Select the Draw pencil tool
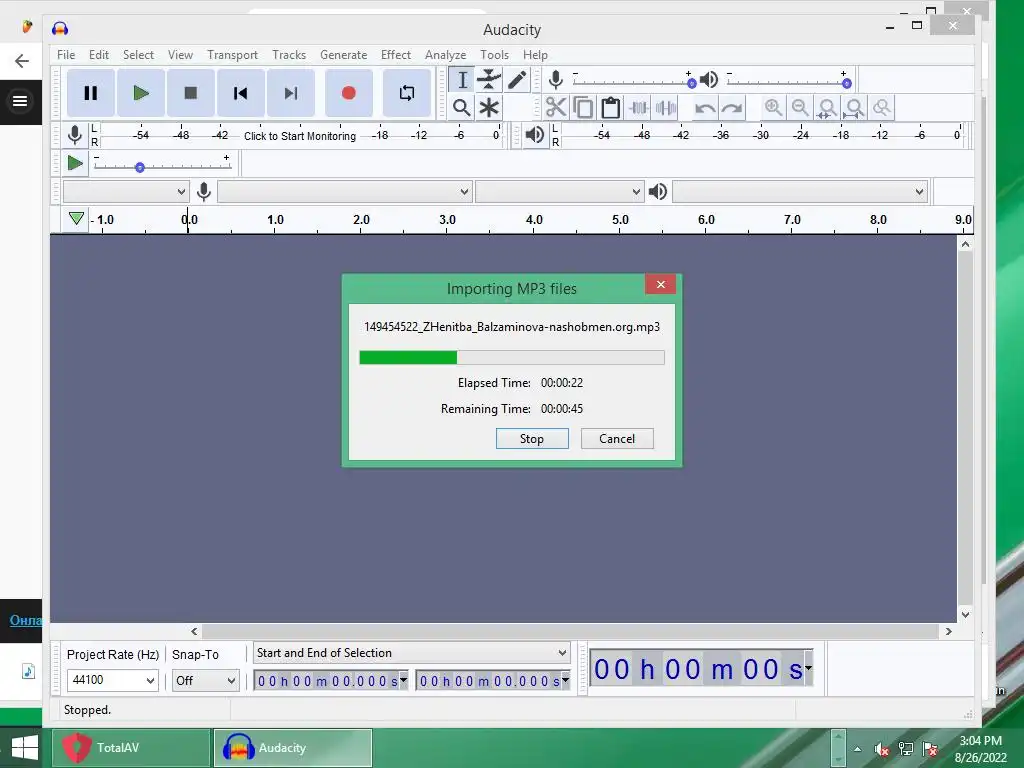This screenshot has width=1024, height=768. click(x=517, y=80)
